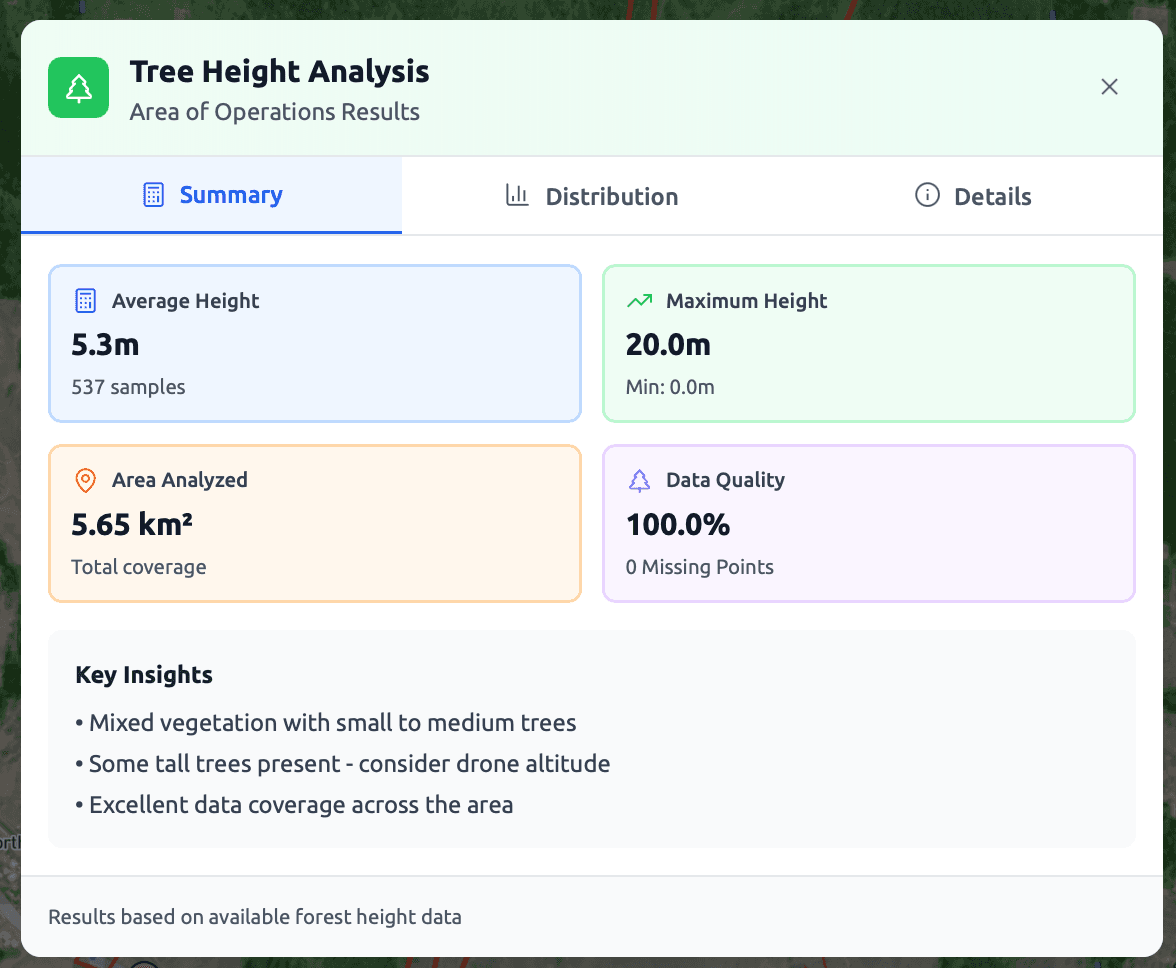Click the 20.0m maximum height value

point(668,343)
